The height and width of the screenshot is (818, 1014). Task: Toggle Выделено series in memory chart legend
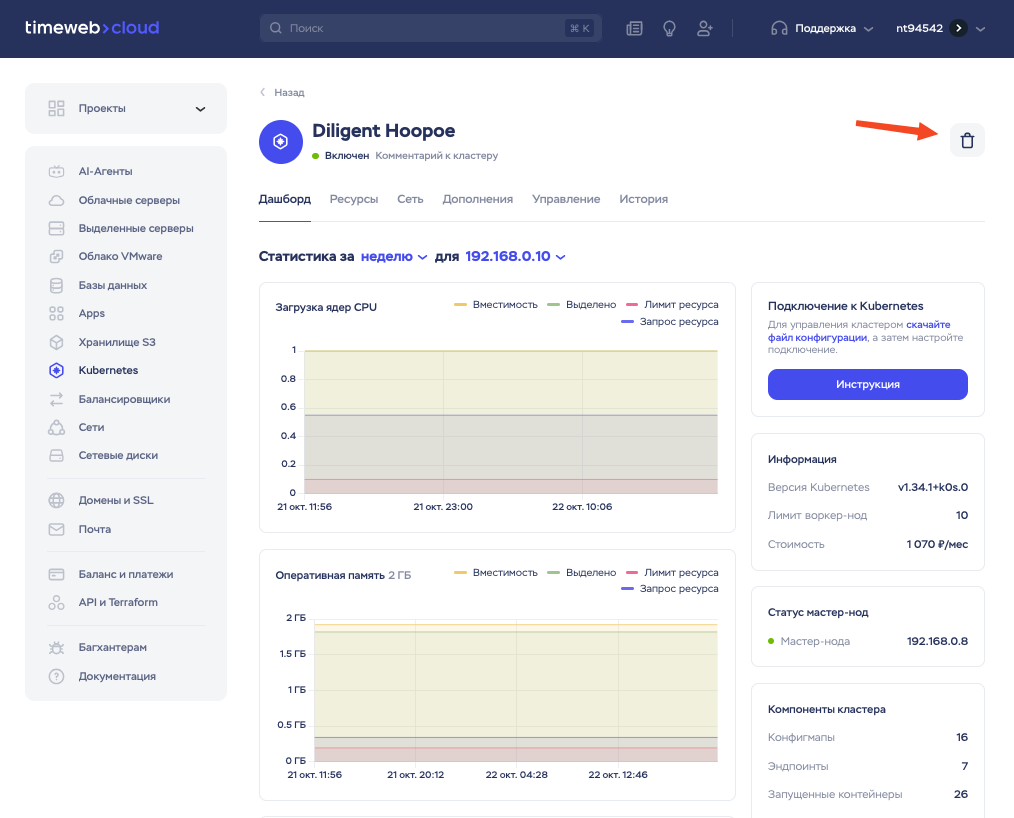click(582, 572)
